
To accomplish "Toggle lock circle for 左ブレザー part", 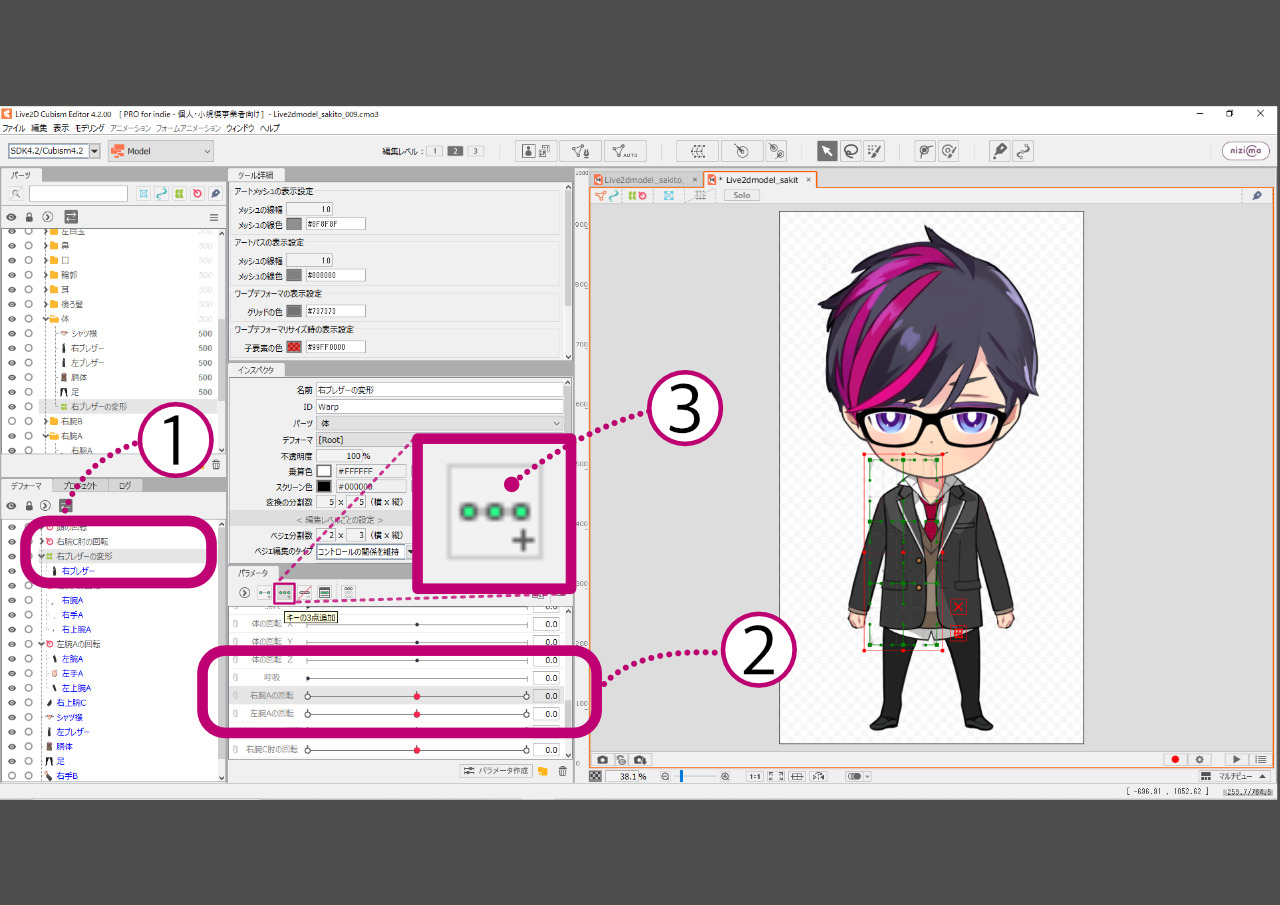I will pos(29,363).
